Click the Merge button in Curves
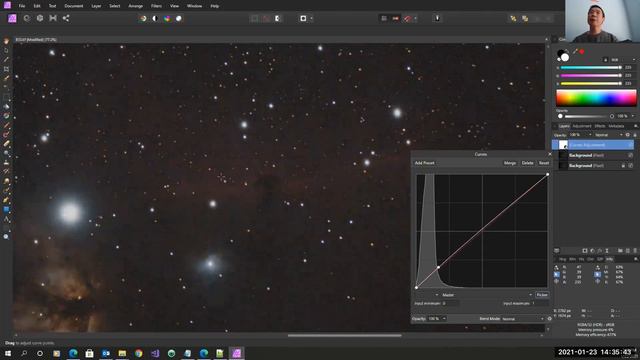 coord(510,163)
